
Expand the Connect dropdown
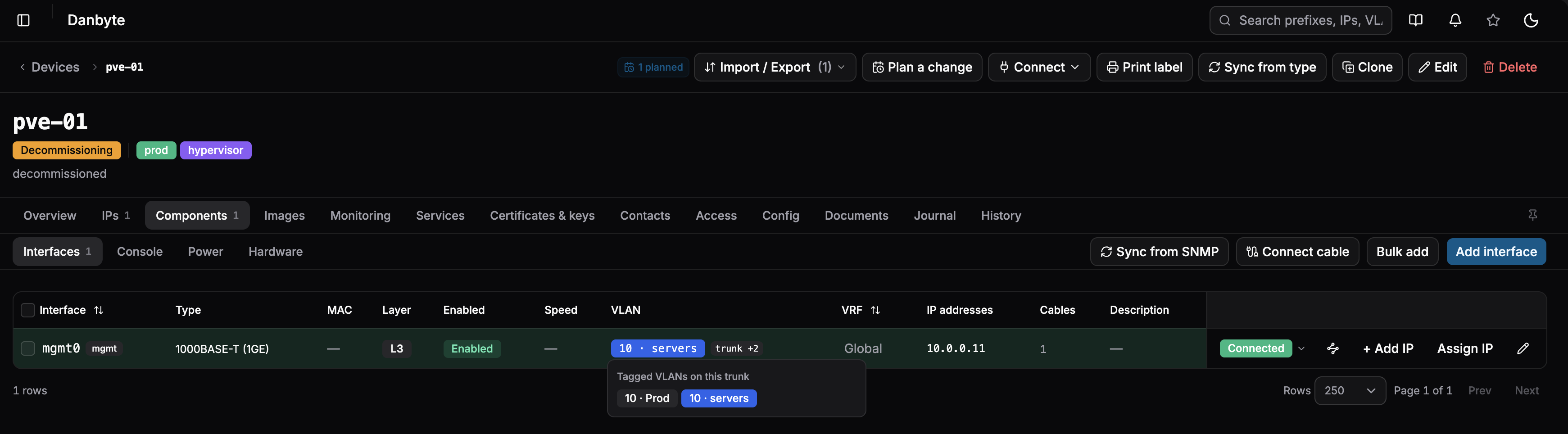point(1039,67)
